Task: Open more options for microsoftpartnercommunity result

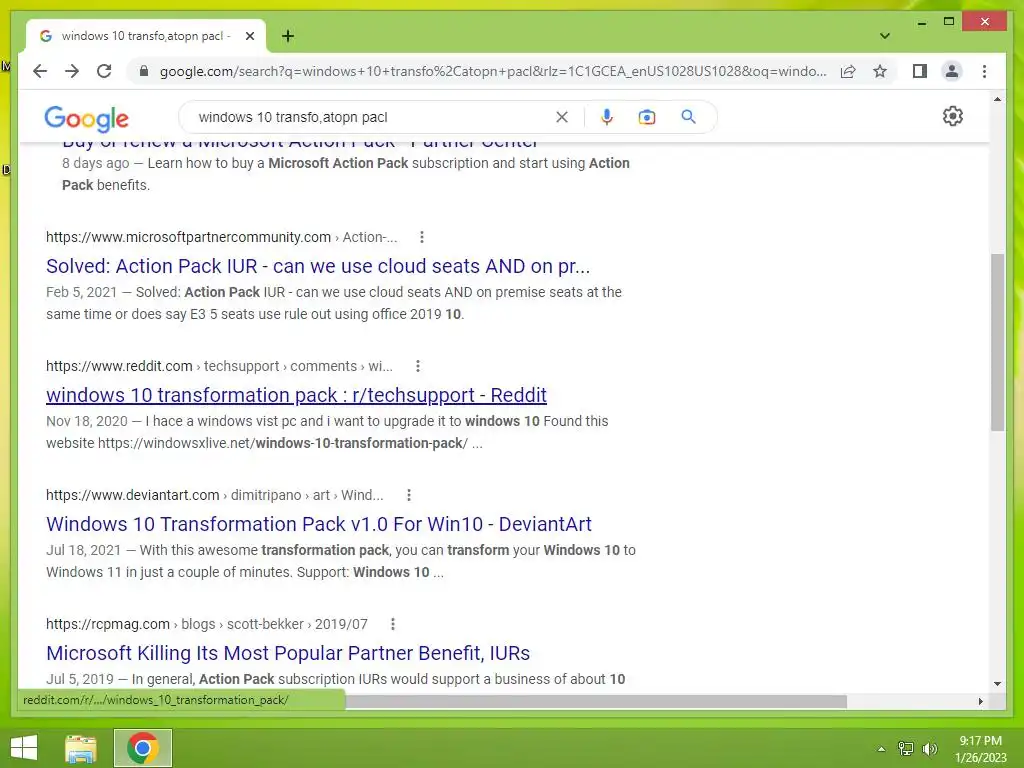Action: pos(422,237)
